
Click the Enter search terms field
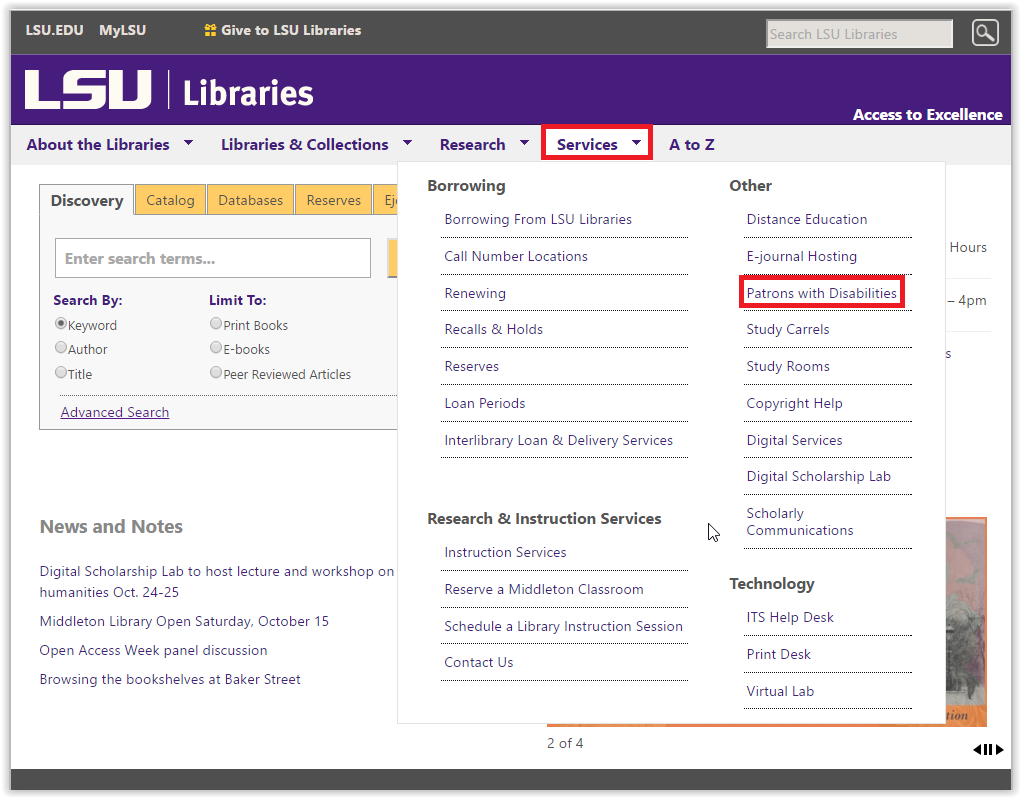click(x=213, y=258)
